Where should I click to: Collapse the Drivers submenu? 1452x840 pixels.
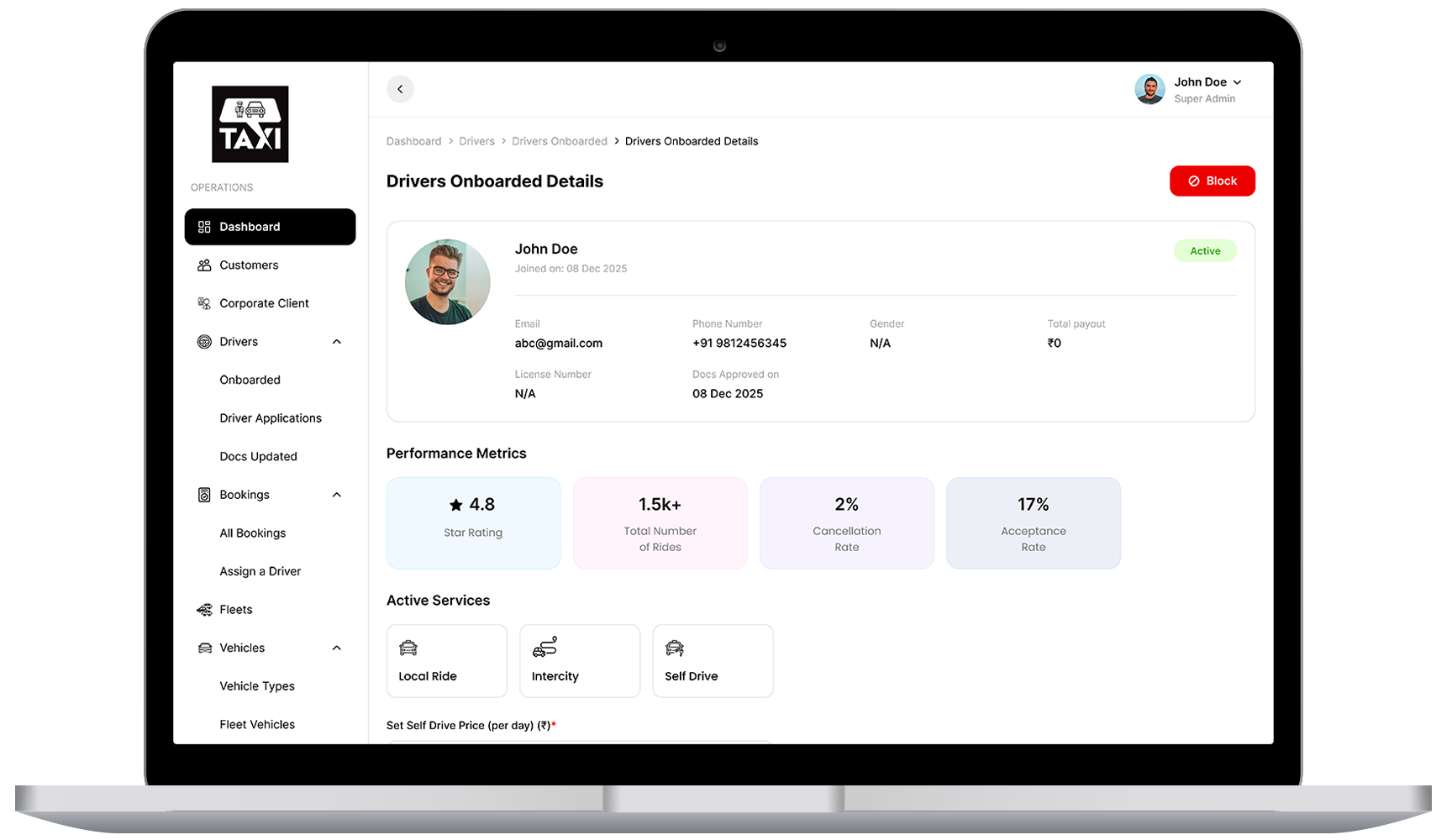(337, 341)
